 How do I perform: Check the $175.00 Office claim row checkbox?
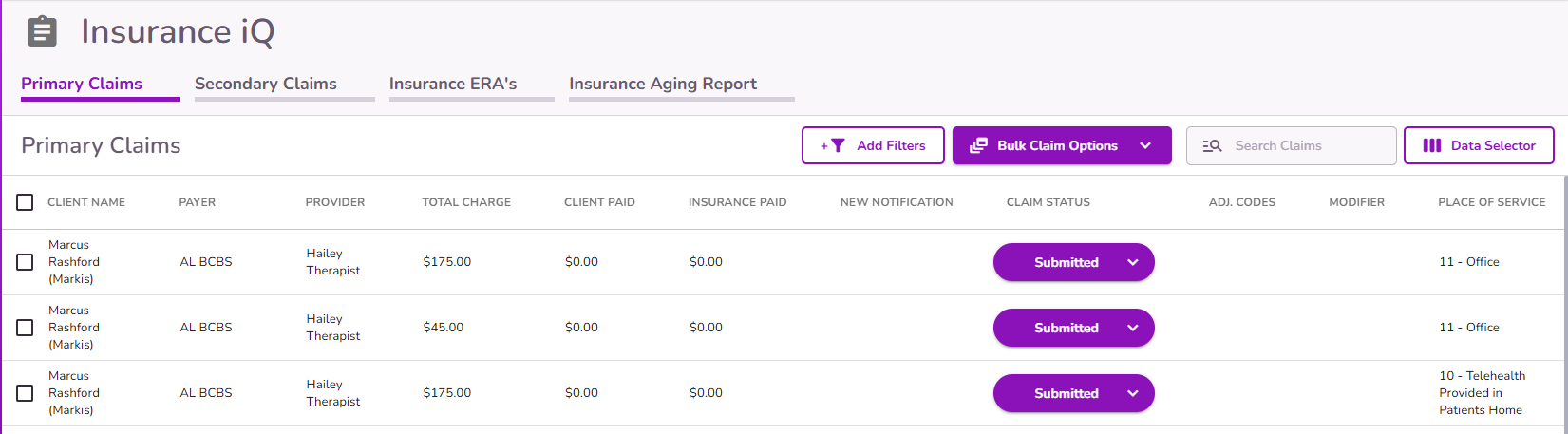(25, 262)
